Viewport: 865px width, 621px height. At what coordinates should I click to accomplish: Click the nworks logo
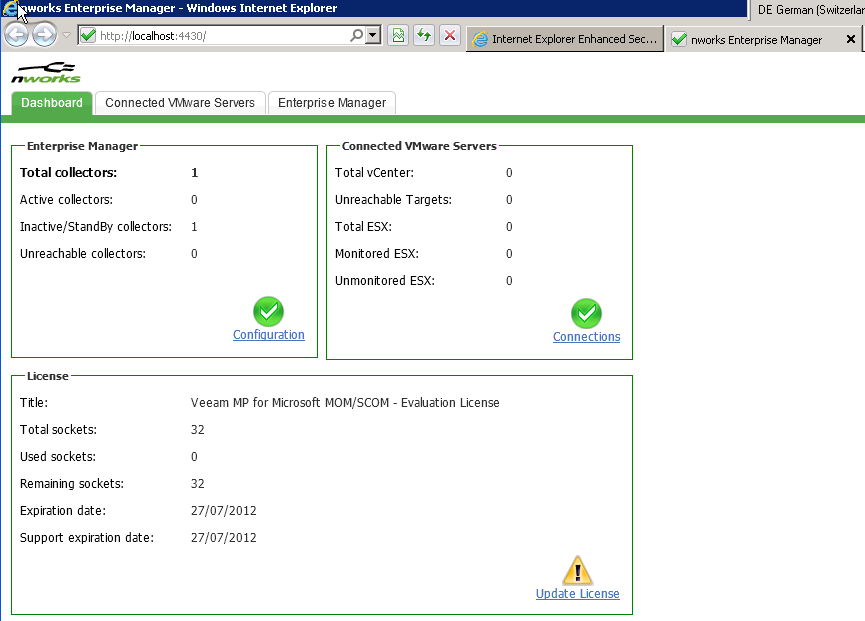[x=46, y=73]
